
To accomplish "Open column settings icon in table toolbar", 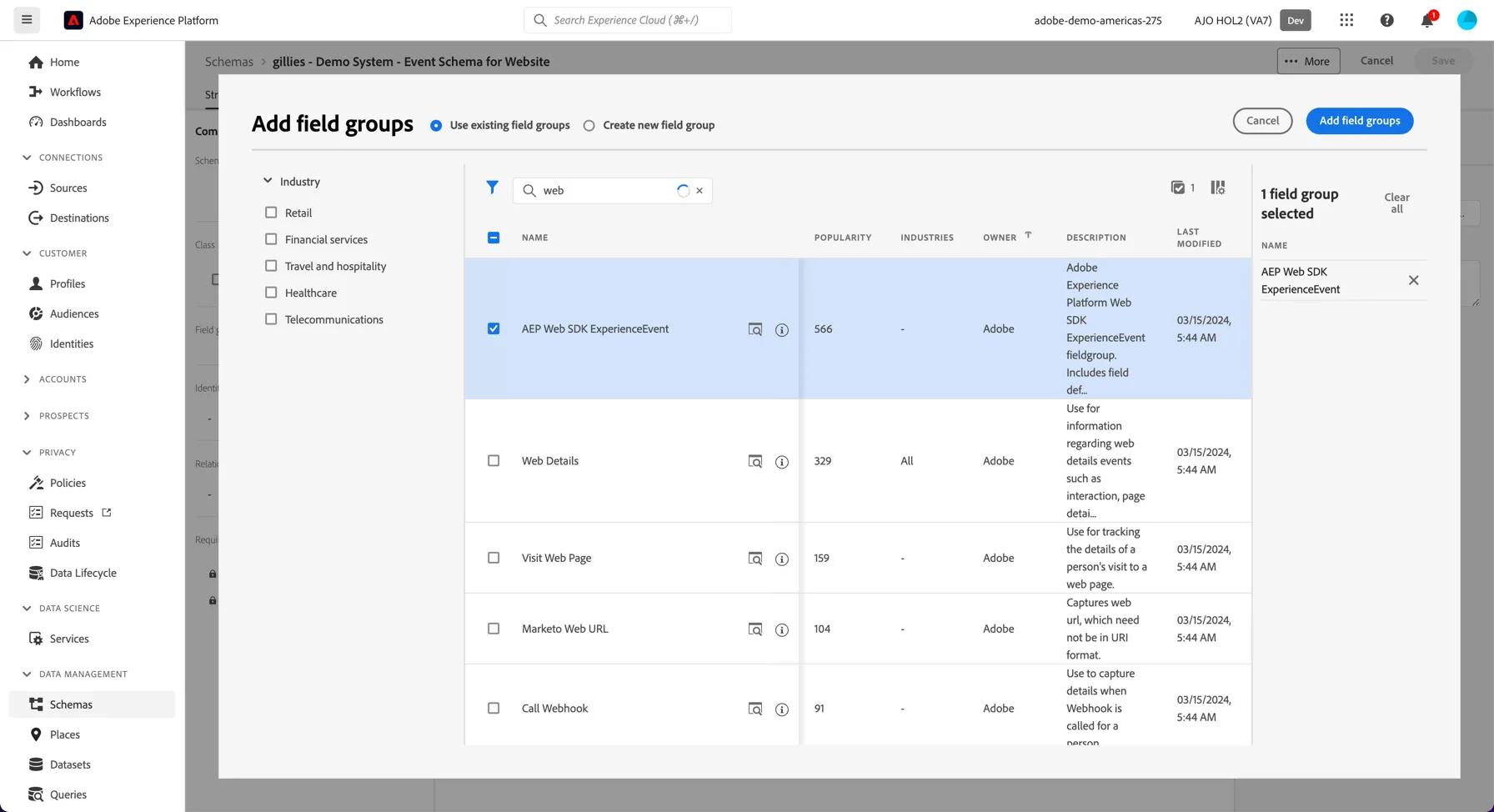I will [1218, 188].
